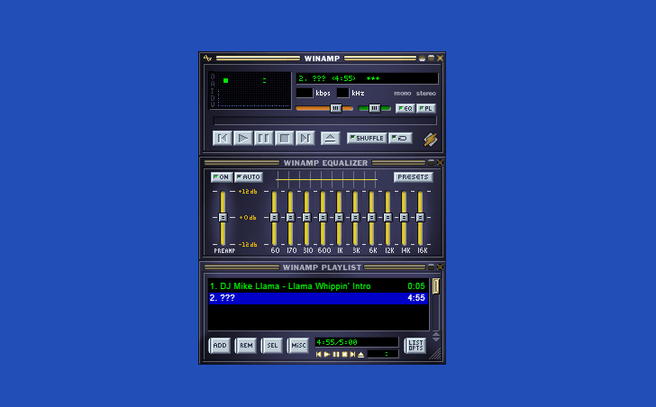Click the Previous track button in main window
The height and width of the screenshot is (407, 656).
(x=222, y=138)
